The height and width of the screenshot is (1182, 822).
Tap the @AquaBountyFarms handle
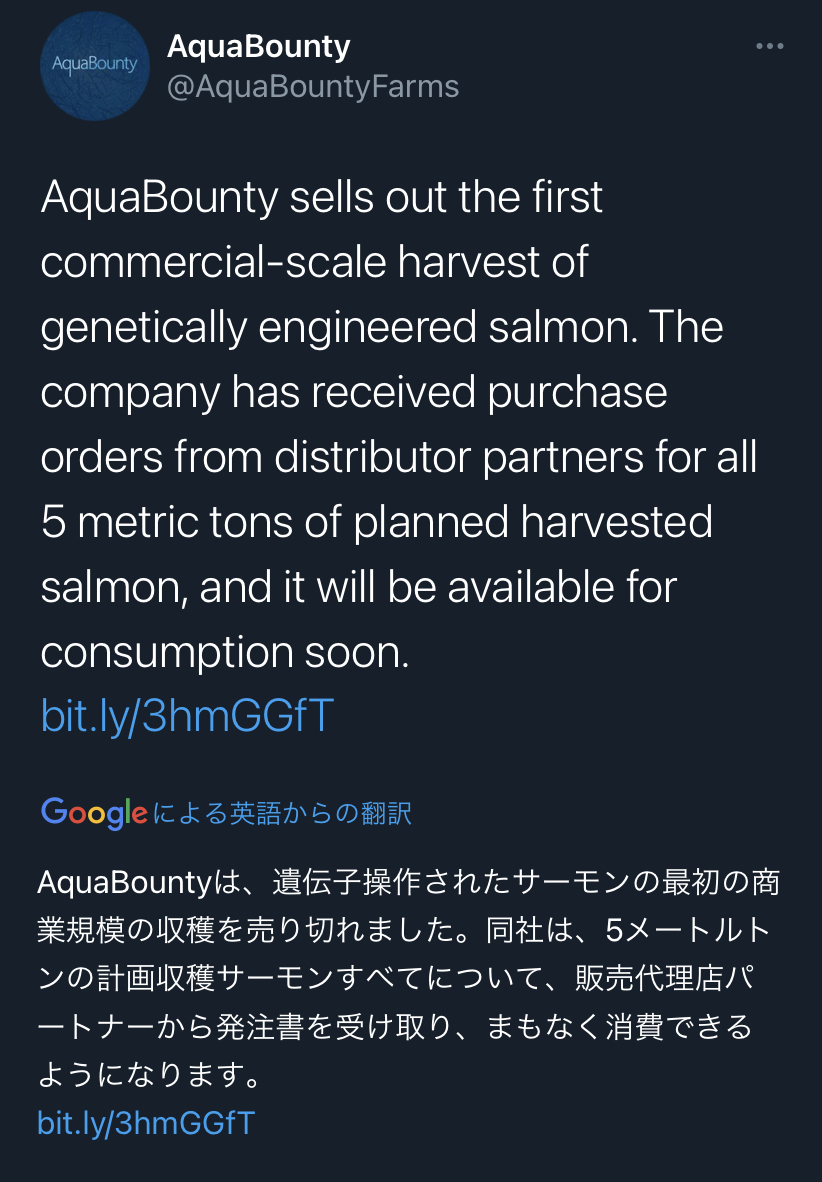(x=313, y=87)
